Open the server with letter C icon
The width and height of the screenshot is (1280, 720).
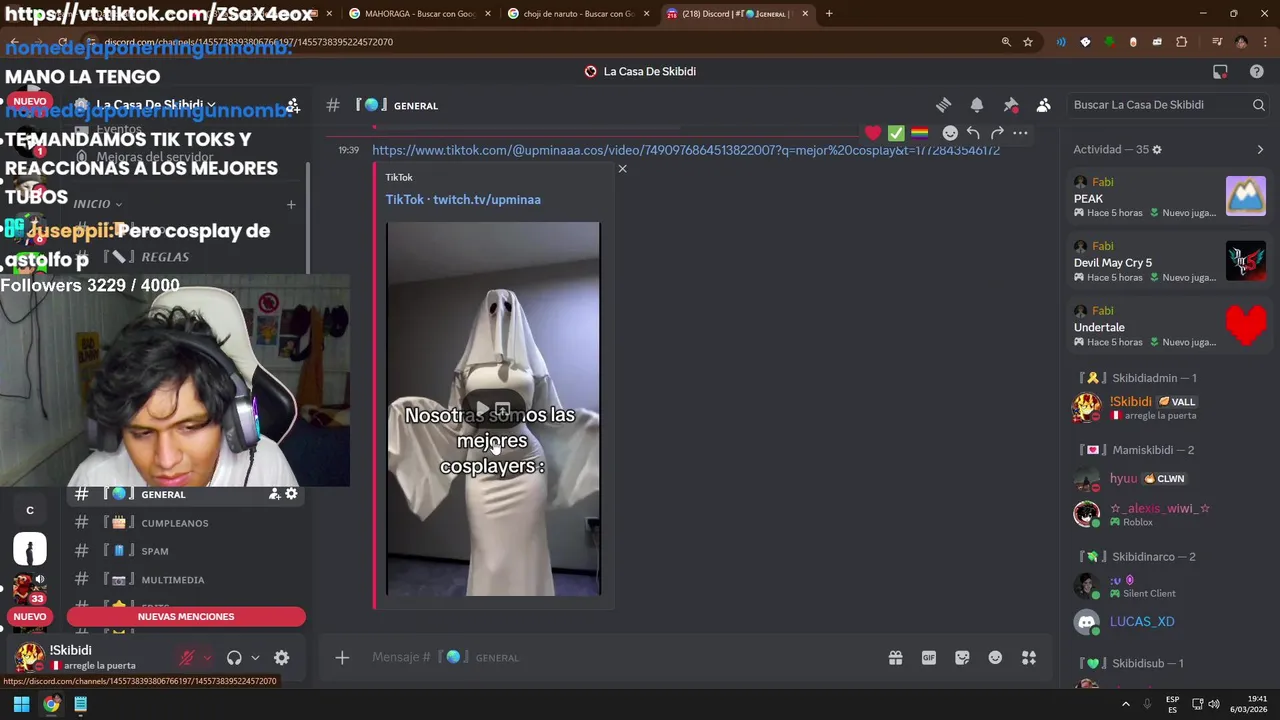[x=30, y=510]
